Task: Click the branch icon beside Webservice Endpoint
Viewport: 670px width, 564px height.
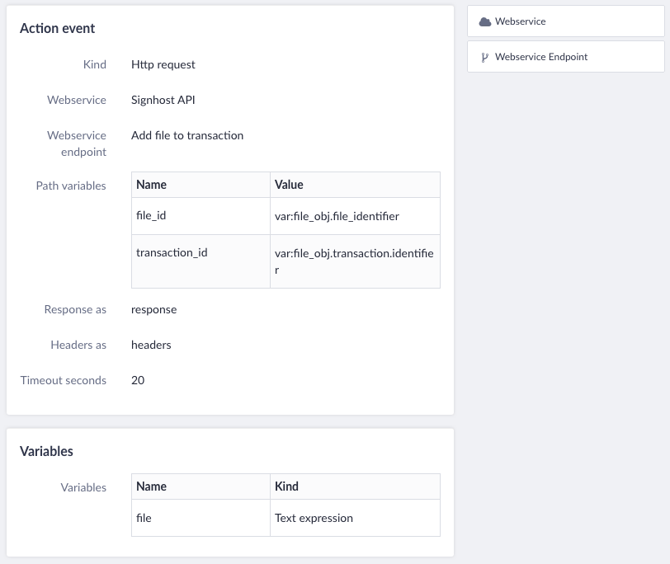Action: (x=485, y=57)
